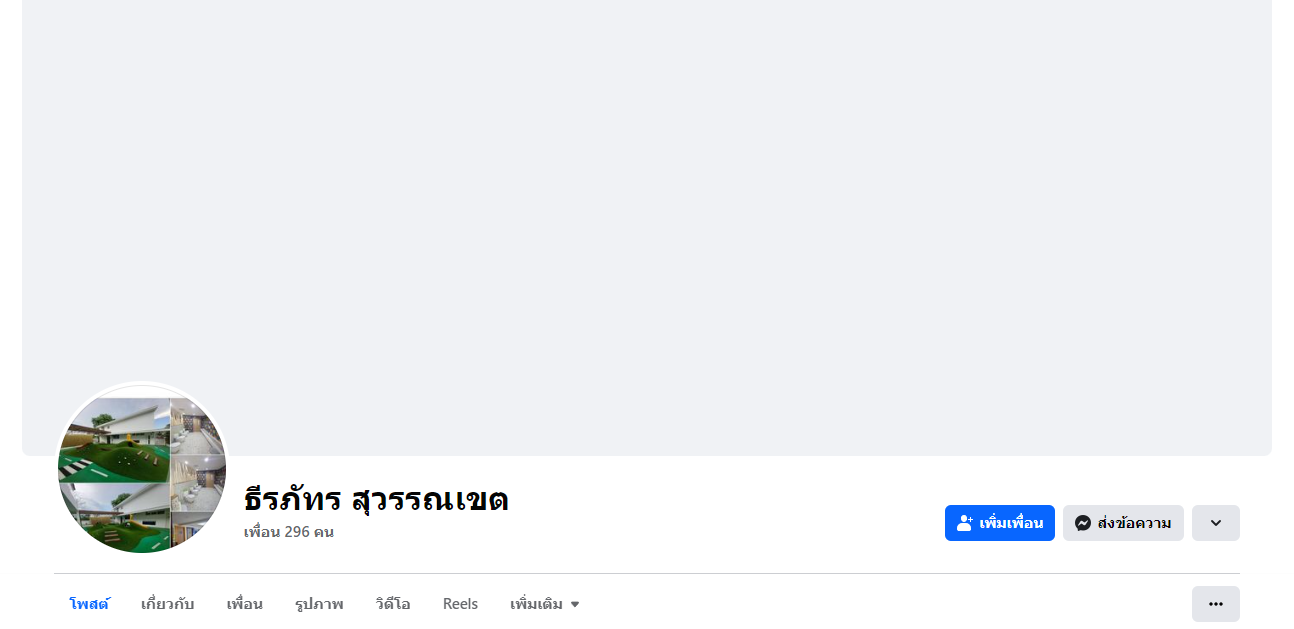Open the เกี่ยวกับ tab
1294x629 pixels.
pos(168,604)
